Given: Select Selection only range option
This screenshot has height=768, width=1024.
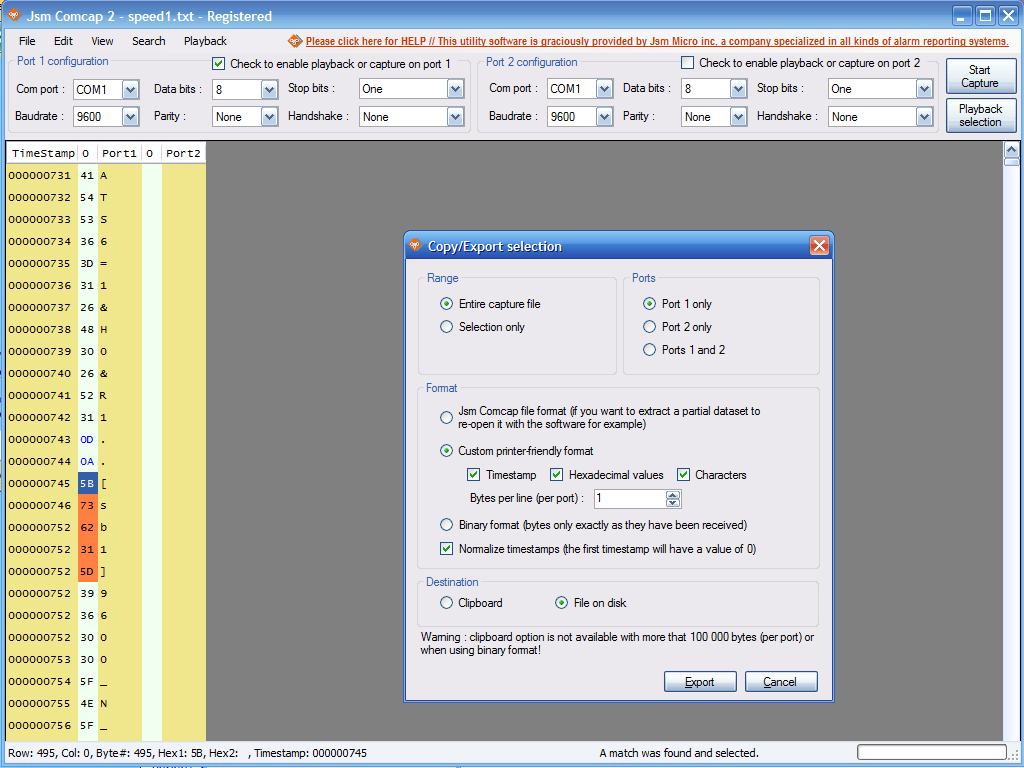Looking at the screenshot, I should (446, 327).
